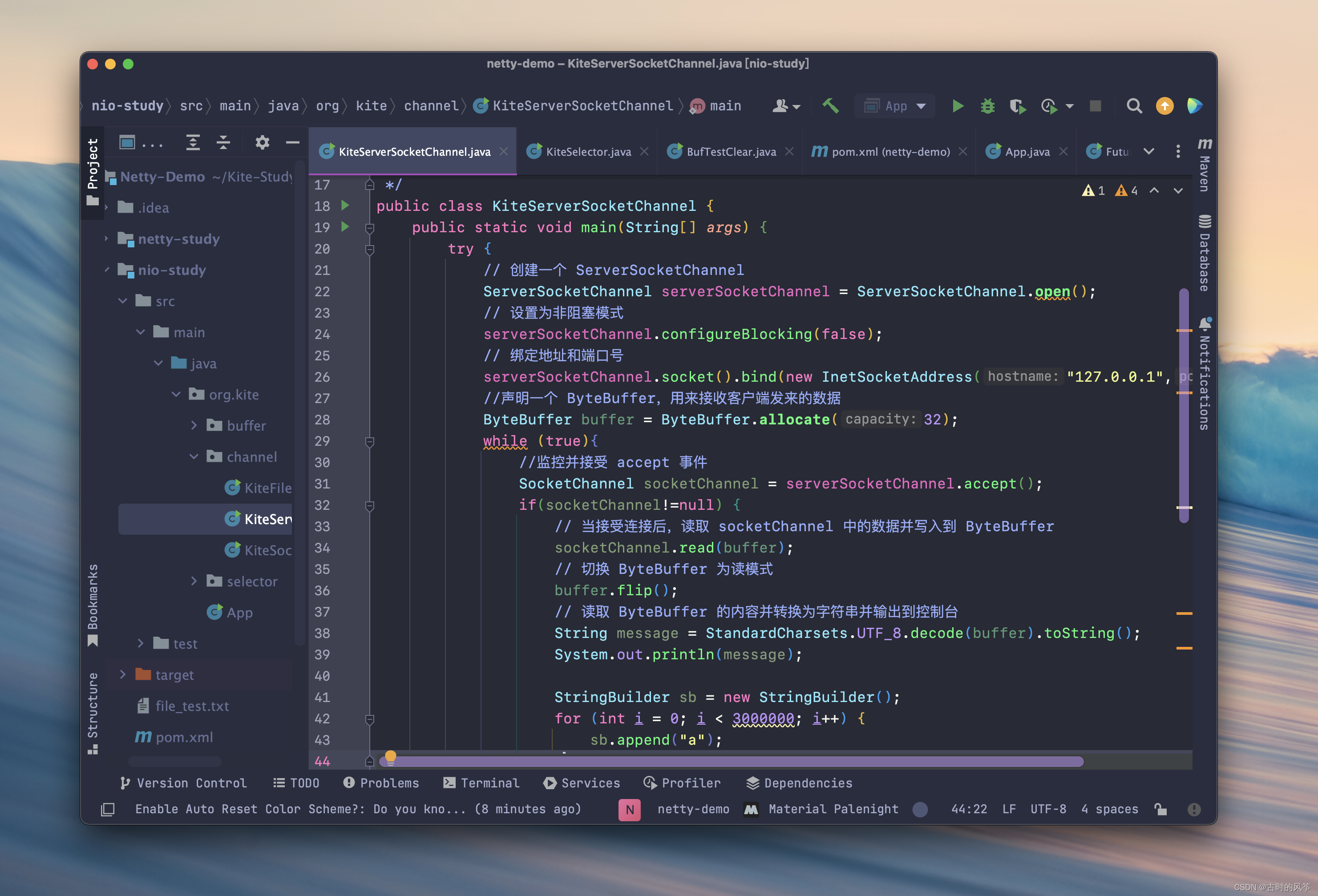Fold the if block at line 32
This screenshot has width=1318, height=896.
tap(370, 505)
